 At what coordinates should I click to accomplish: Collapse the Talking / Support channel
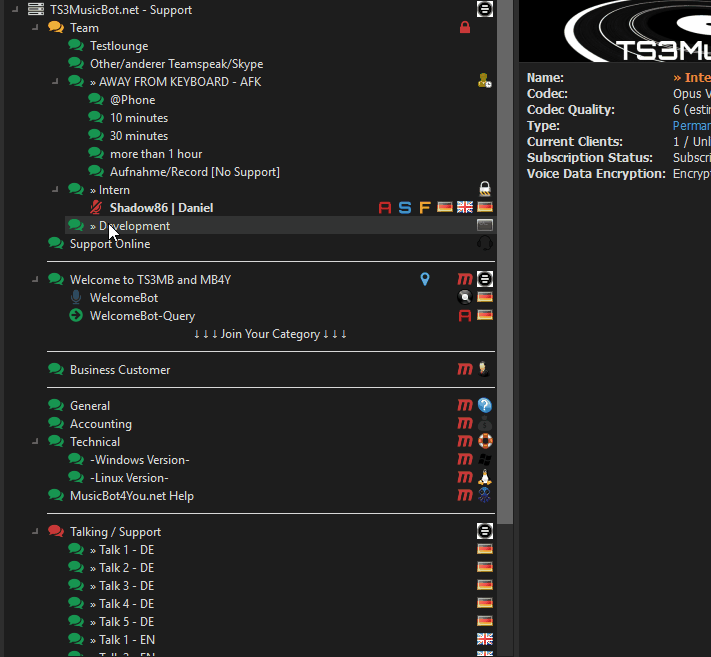[35, 531]
